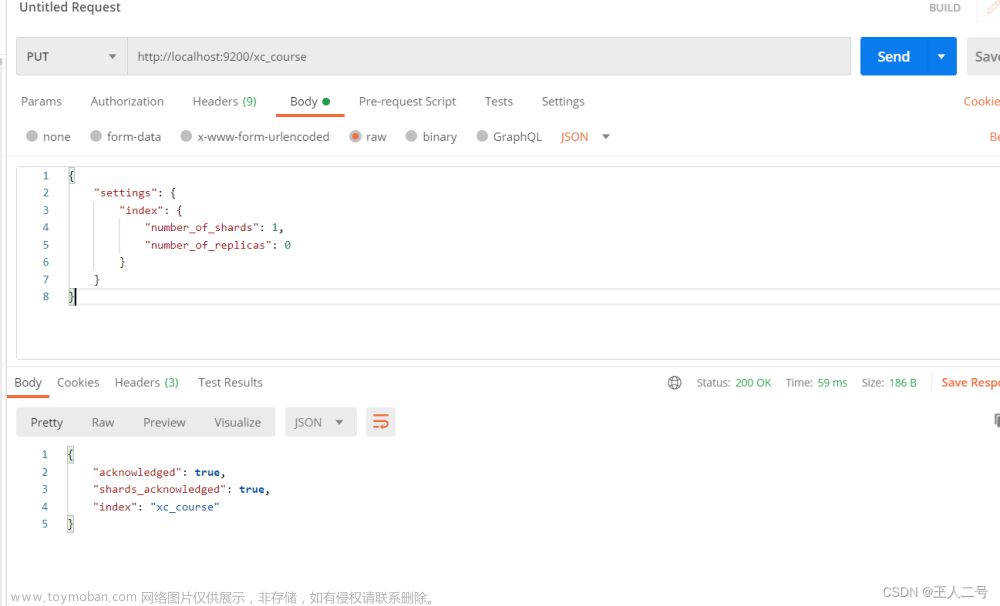Screen dimensions: 1000x606
Task: Click the BUILD mode label
Action: click(945, 8)
